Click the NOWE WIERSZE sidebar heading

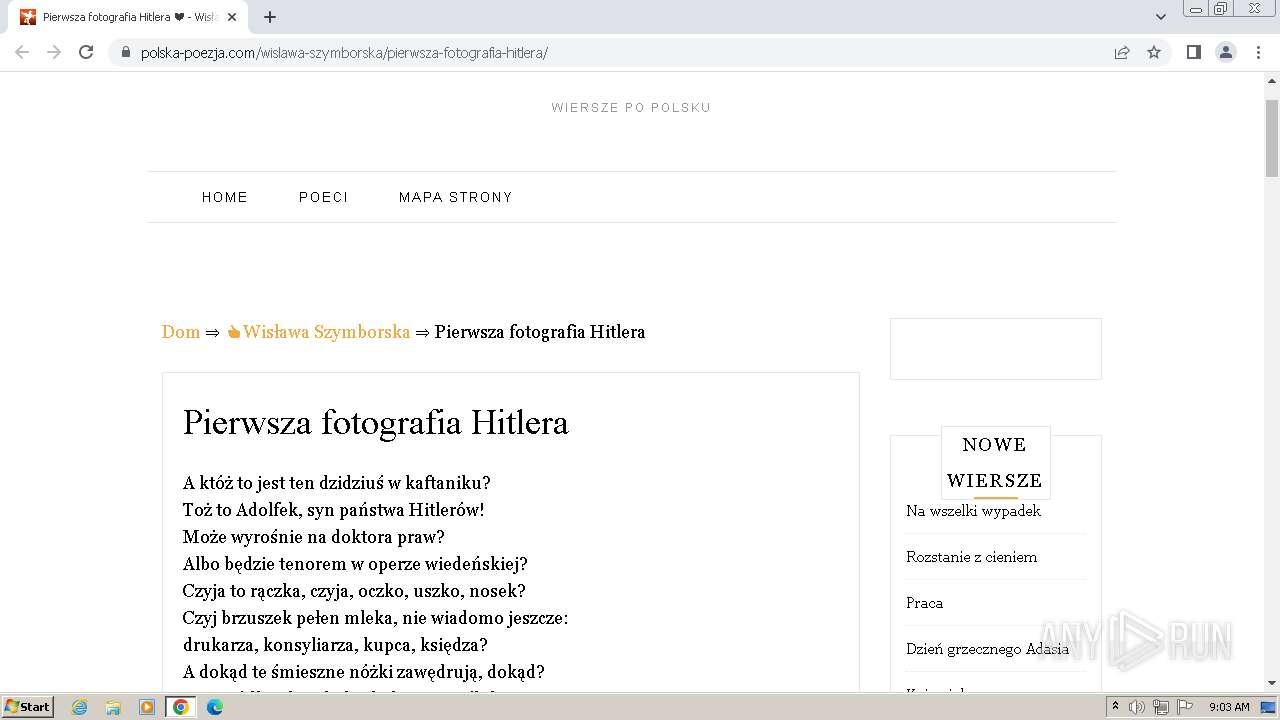point(995,462)
